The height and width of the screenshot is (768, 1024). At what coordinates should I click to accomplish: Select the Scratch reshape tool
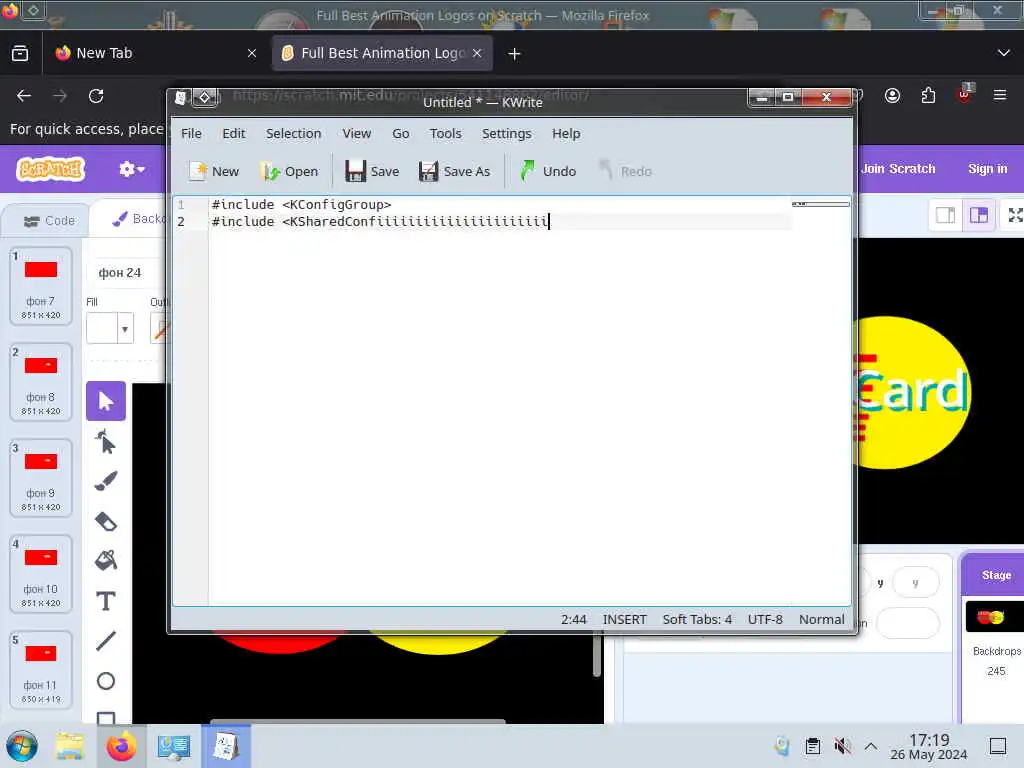[x=106, y=442]
